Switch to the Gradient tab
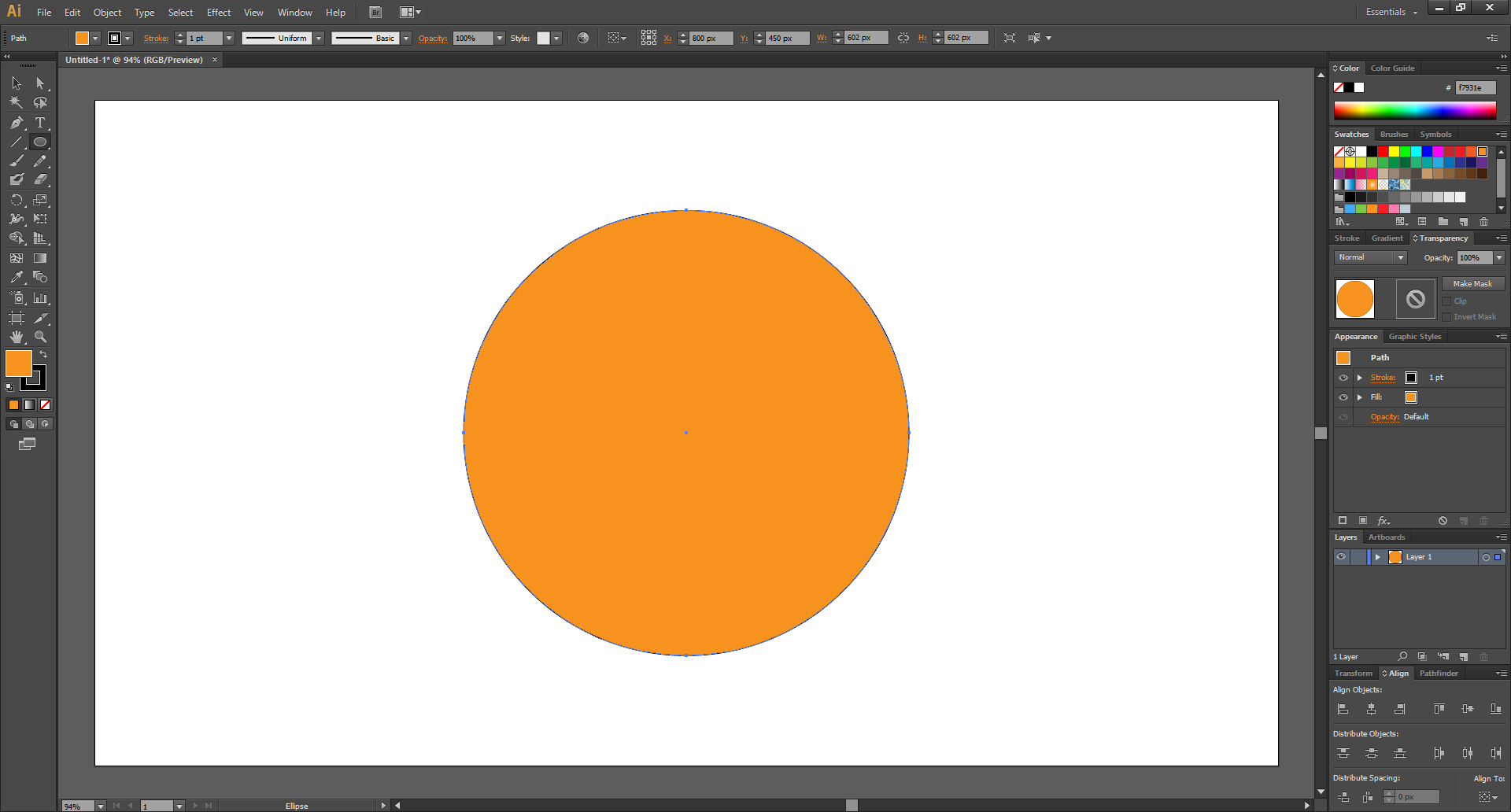 1387,238
